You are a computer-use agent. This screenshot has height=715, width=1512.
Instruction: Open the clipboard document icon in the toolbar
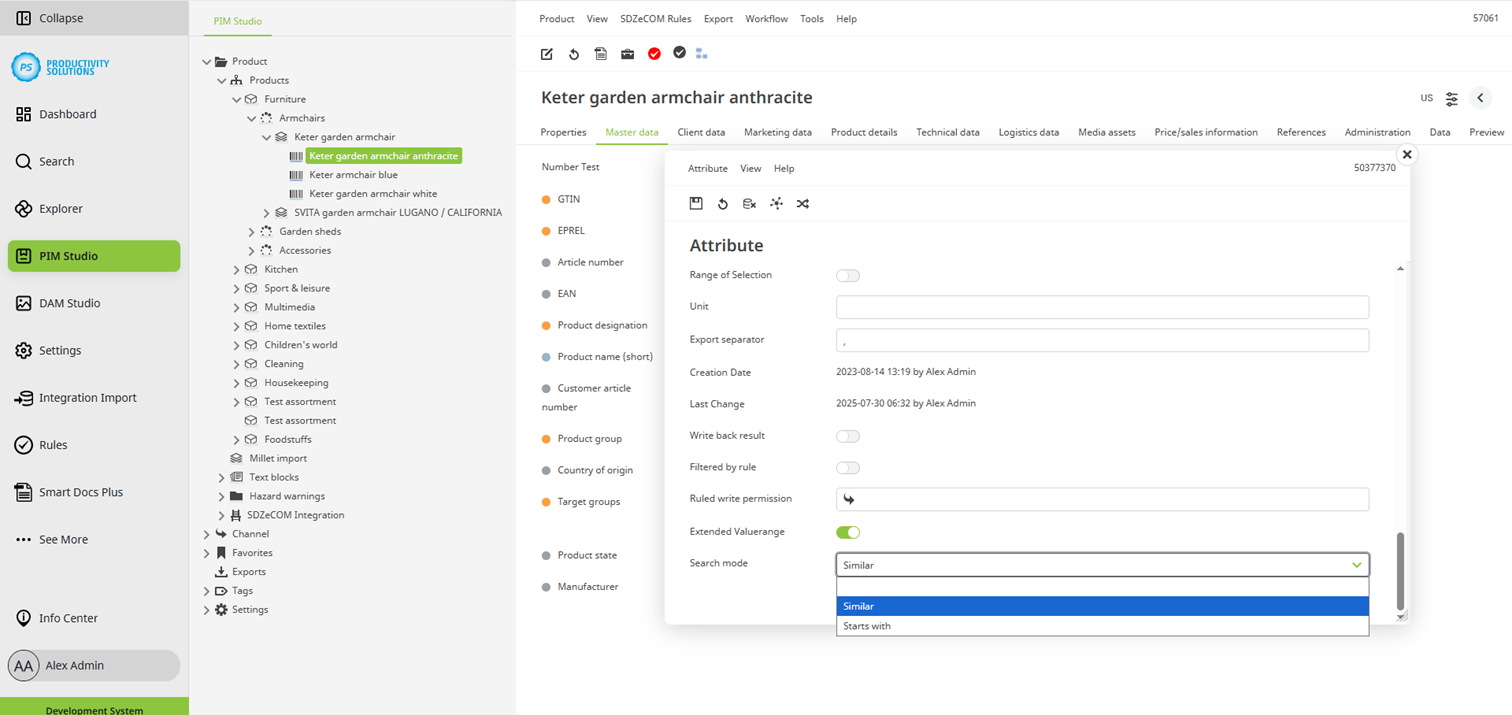[x=600, y=54]
